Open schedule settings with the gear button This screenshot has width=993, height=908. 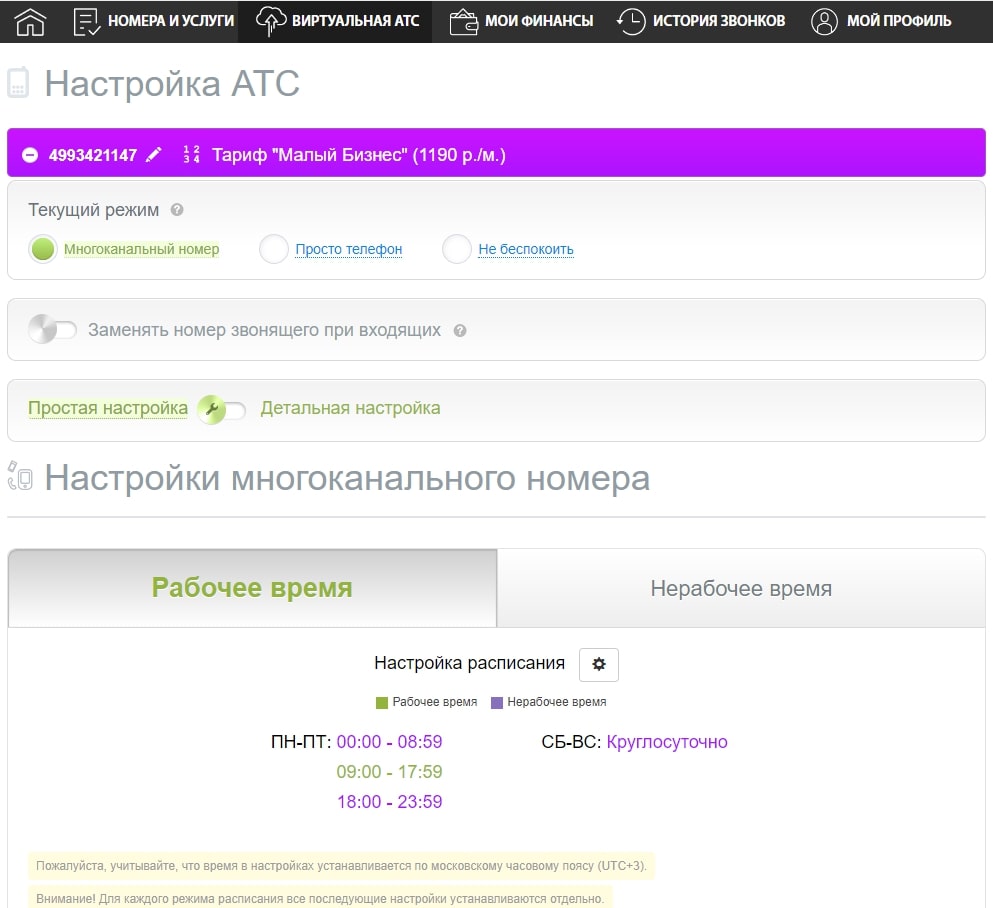599,664
